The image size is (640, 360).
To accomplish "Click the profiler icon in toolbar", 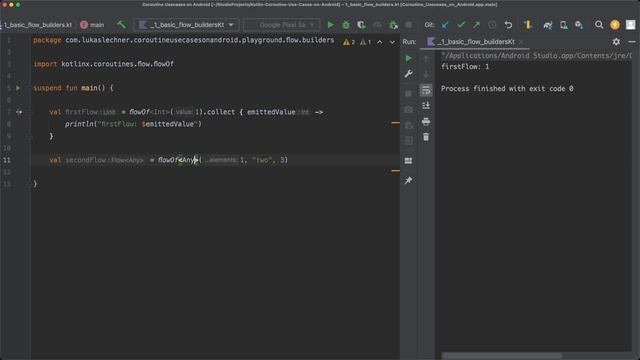I will coord(377,24).
